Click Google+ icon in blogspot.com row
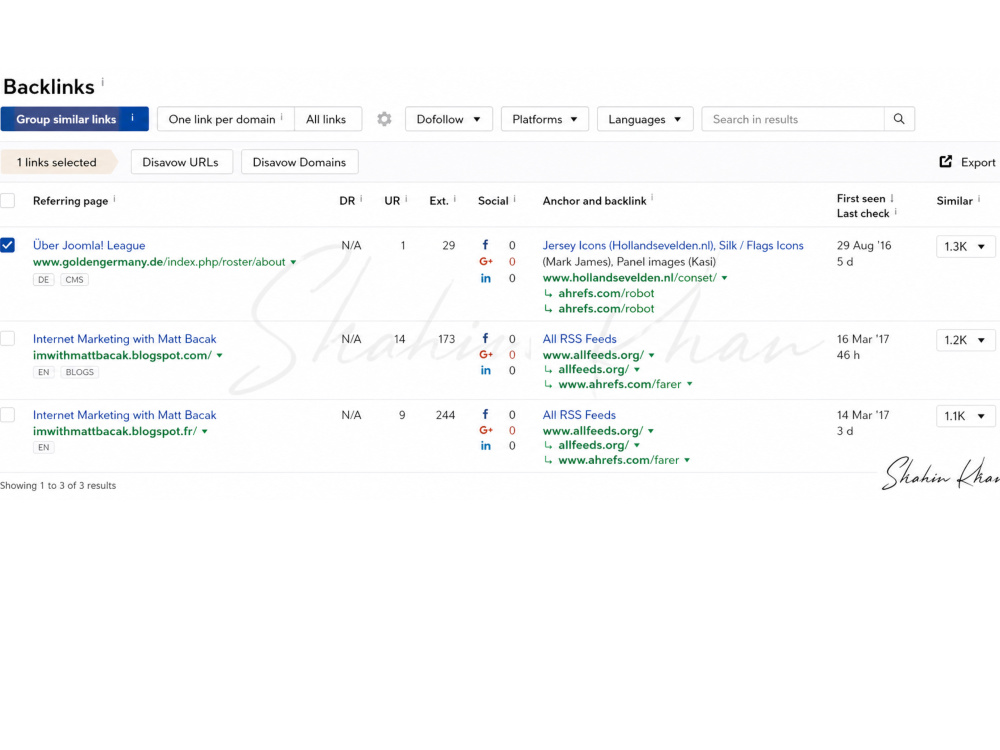Image resolution: width=1000 pixels, height=750 pixels. coord(486,355)
